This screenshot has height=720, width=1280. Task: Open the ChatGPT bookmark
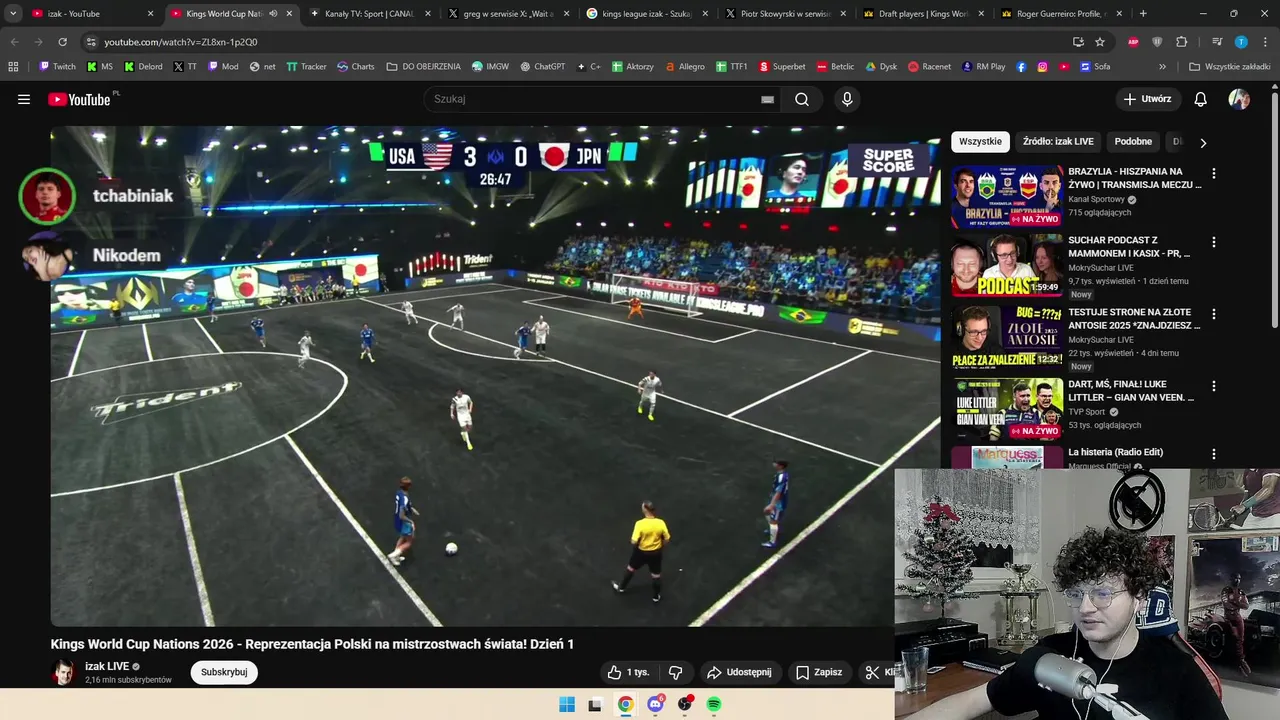542,67
